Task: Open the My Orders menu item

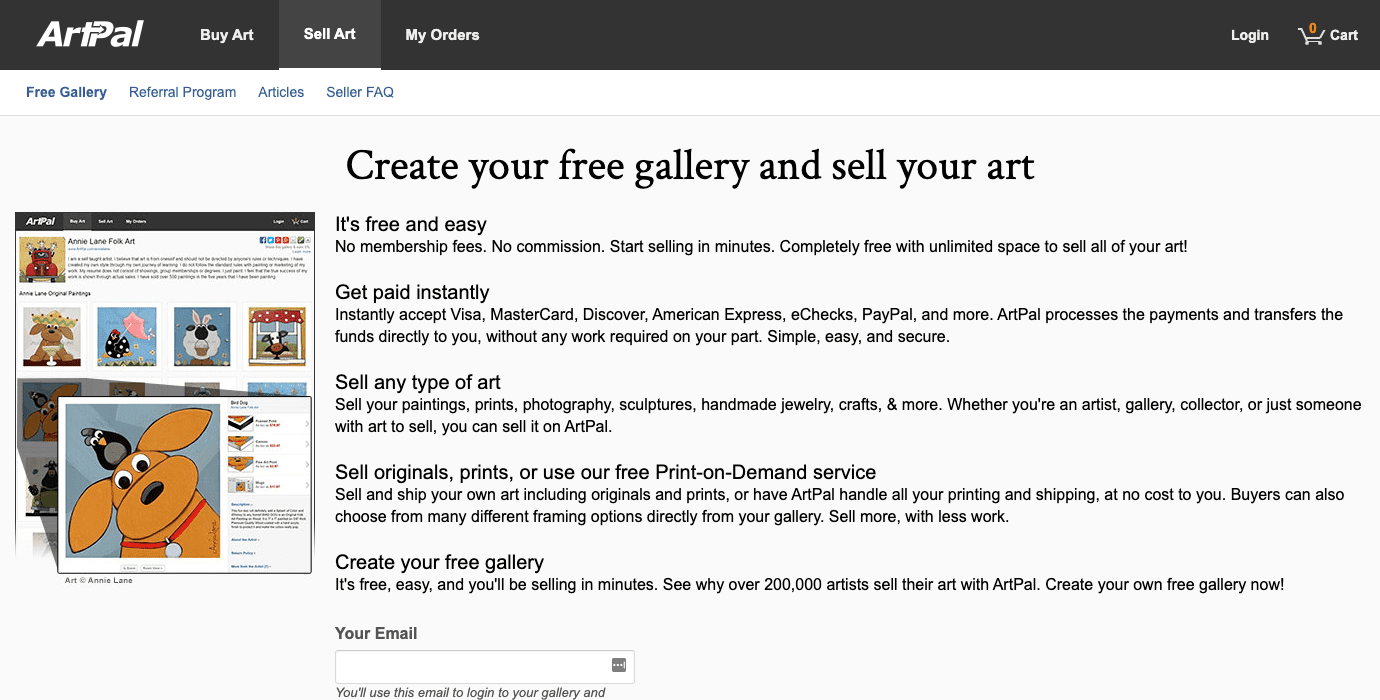Action: (x=442, y=35)
